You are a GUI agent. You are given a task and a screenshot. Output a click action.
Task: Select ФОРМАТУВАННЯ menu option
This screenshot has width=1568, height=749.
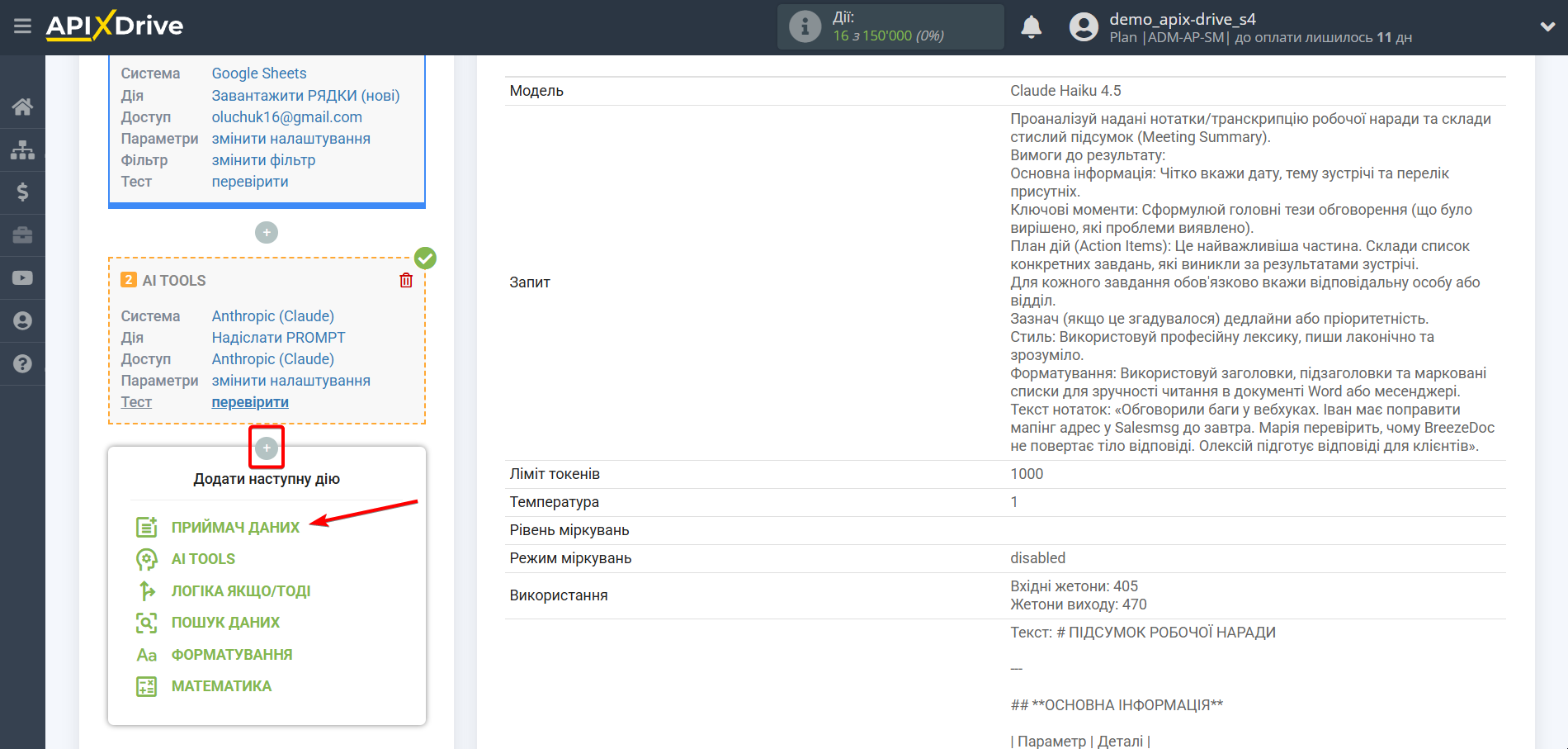click(232, 655)
